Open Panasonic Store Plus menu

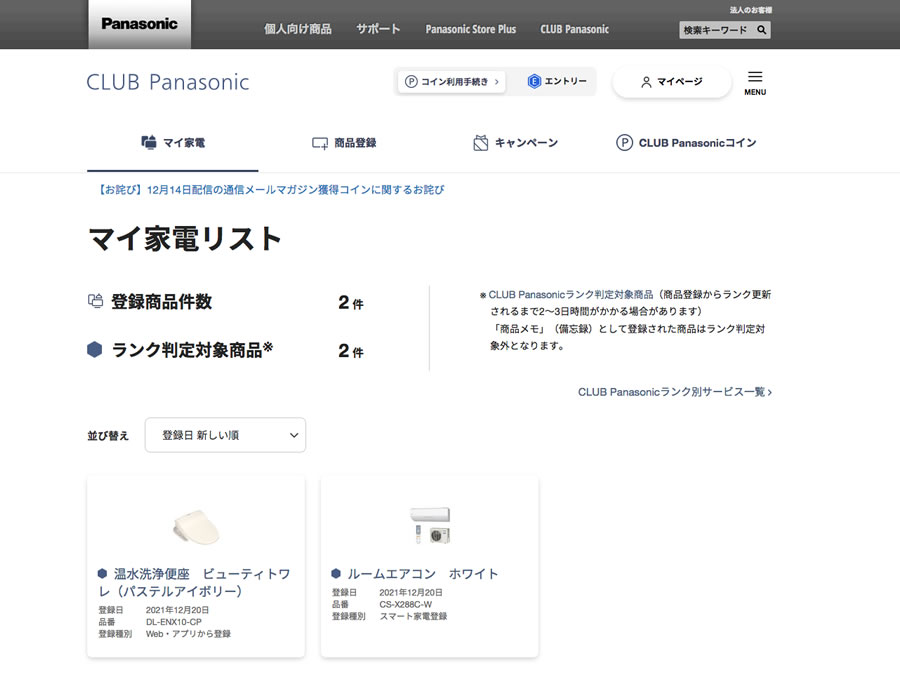(471, 29)
